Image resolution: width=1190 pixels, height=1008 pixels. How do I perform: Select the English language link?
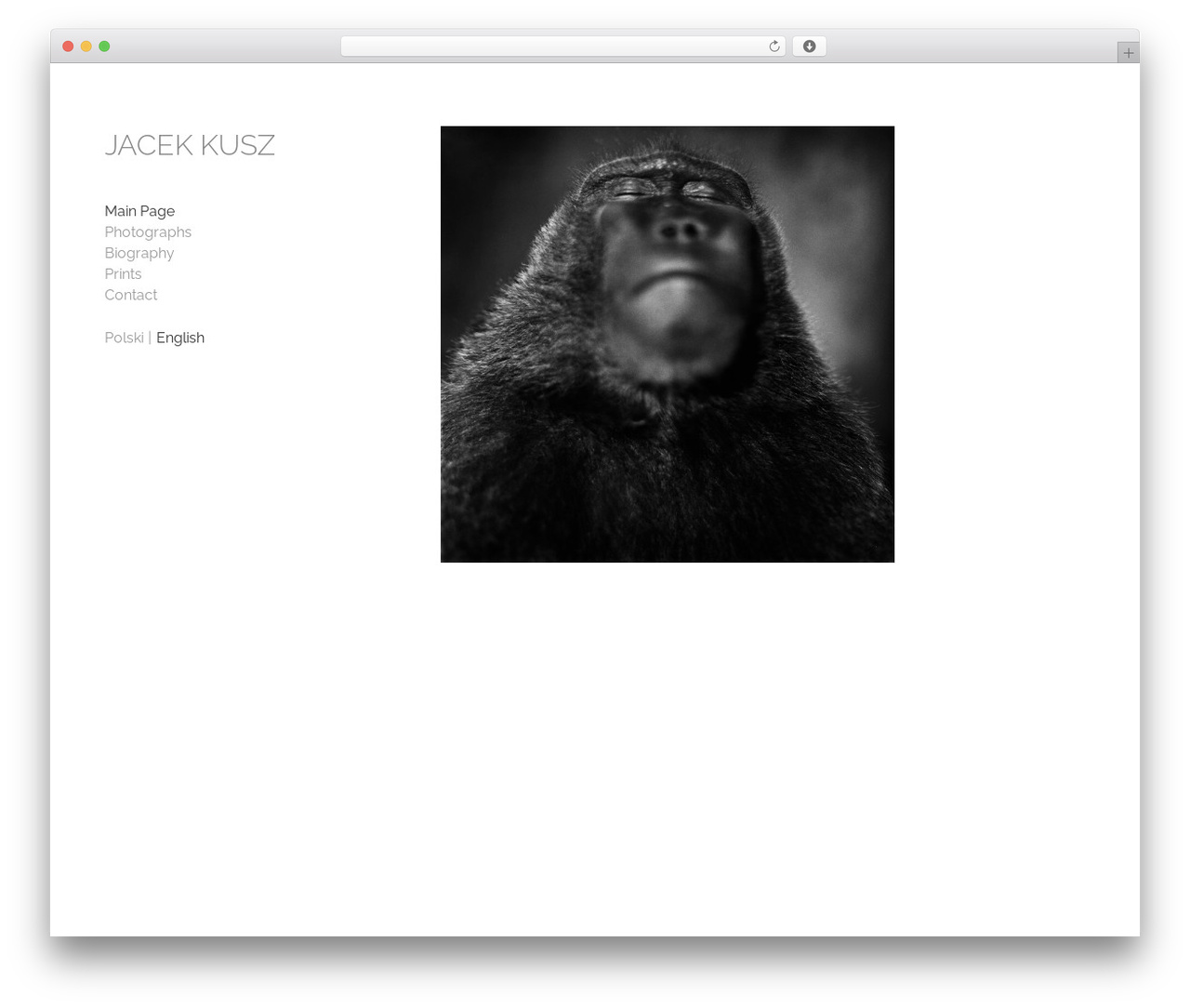180,338
